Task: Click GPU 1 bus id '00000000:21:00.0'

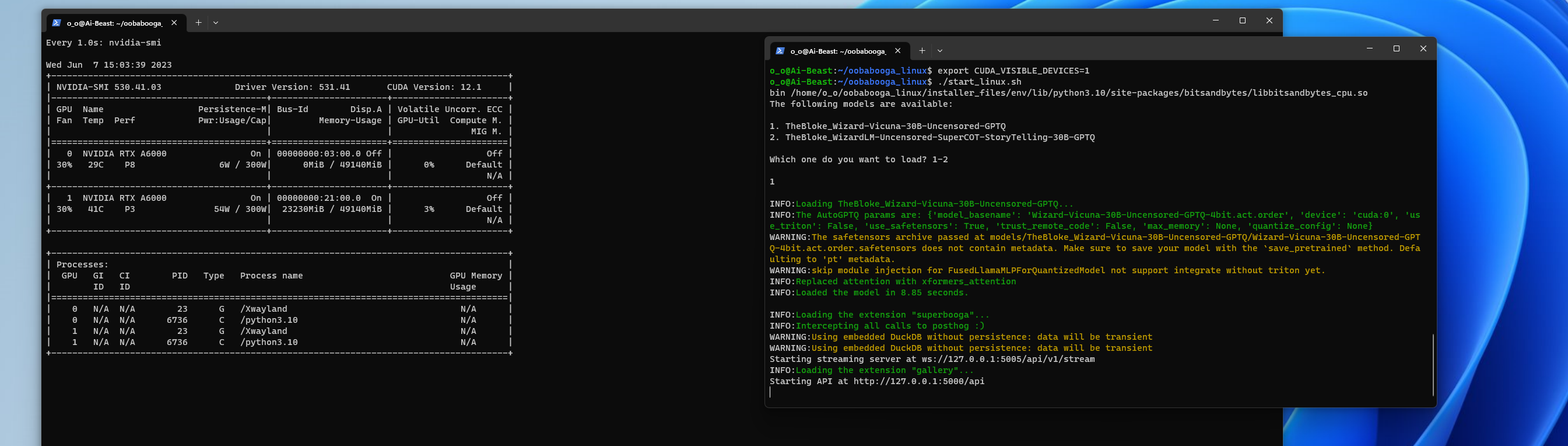Action: pyautogui.click(x=318, y=198)
